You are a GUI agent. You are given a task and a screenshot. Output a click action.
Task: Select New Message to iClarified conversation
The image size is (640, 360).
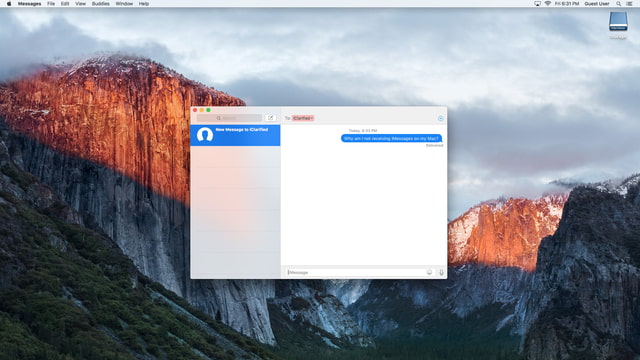235,135
